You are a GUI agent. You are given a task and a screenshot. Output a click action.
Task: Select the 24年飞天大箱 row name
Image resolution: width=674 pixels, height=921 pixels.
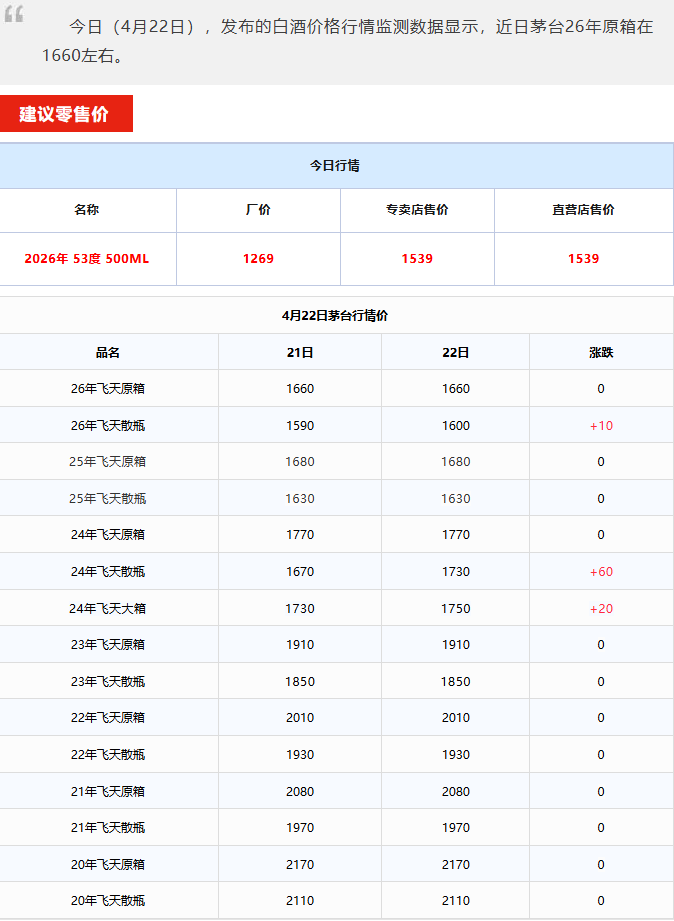pos(108,609)
